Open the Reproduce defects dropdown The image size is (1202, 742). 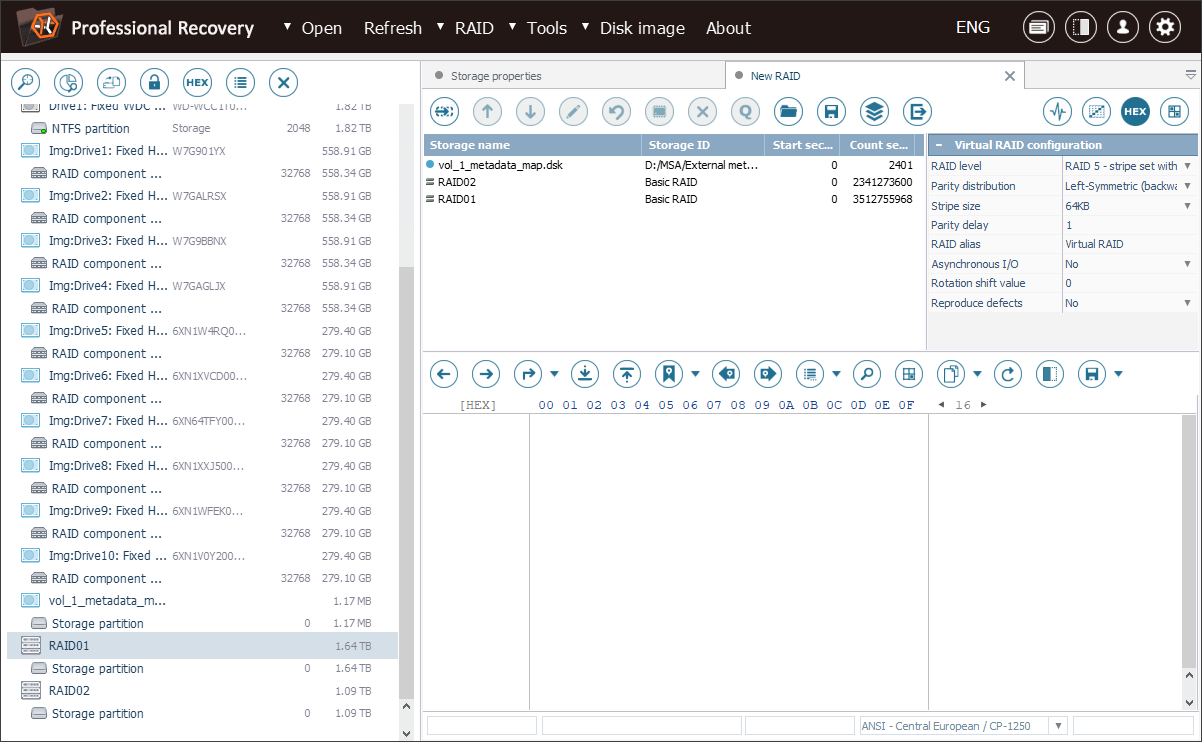click(x=1187, y=303)
